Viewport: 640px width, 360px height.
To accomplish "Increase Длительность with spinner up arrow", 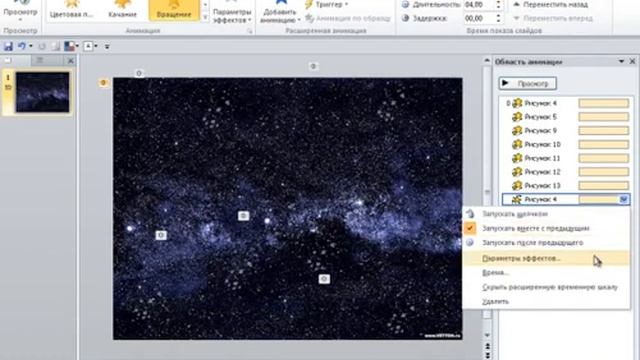I will pyautogui.click(x=498, y=2).
